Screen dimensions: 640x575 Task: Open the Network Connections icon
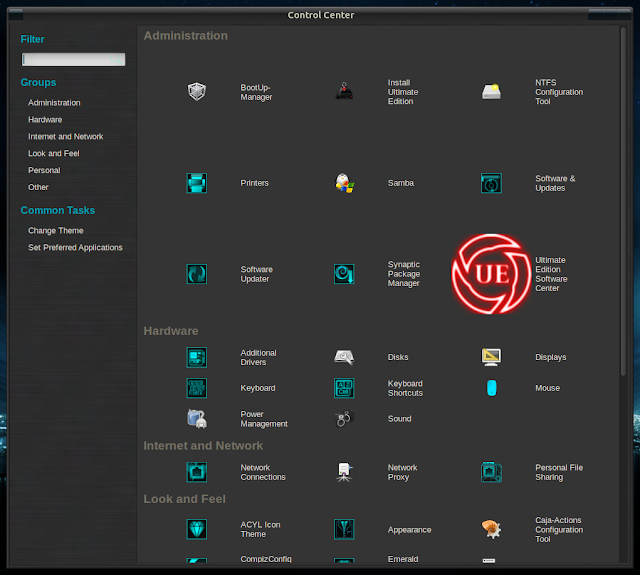[x=196, y=472]
